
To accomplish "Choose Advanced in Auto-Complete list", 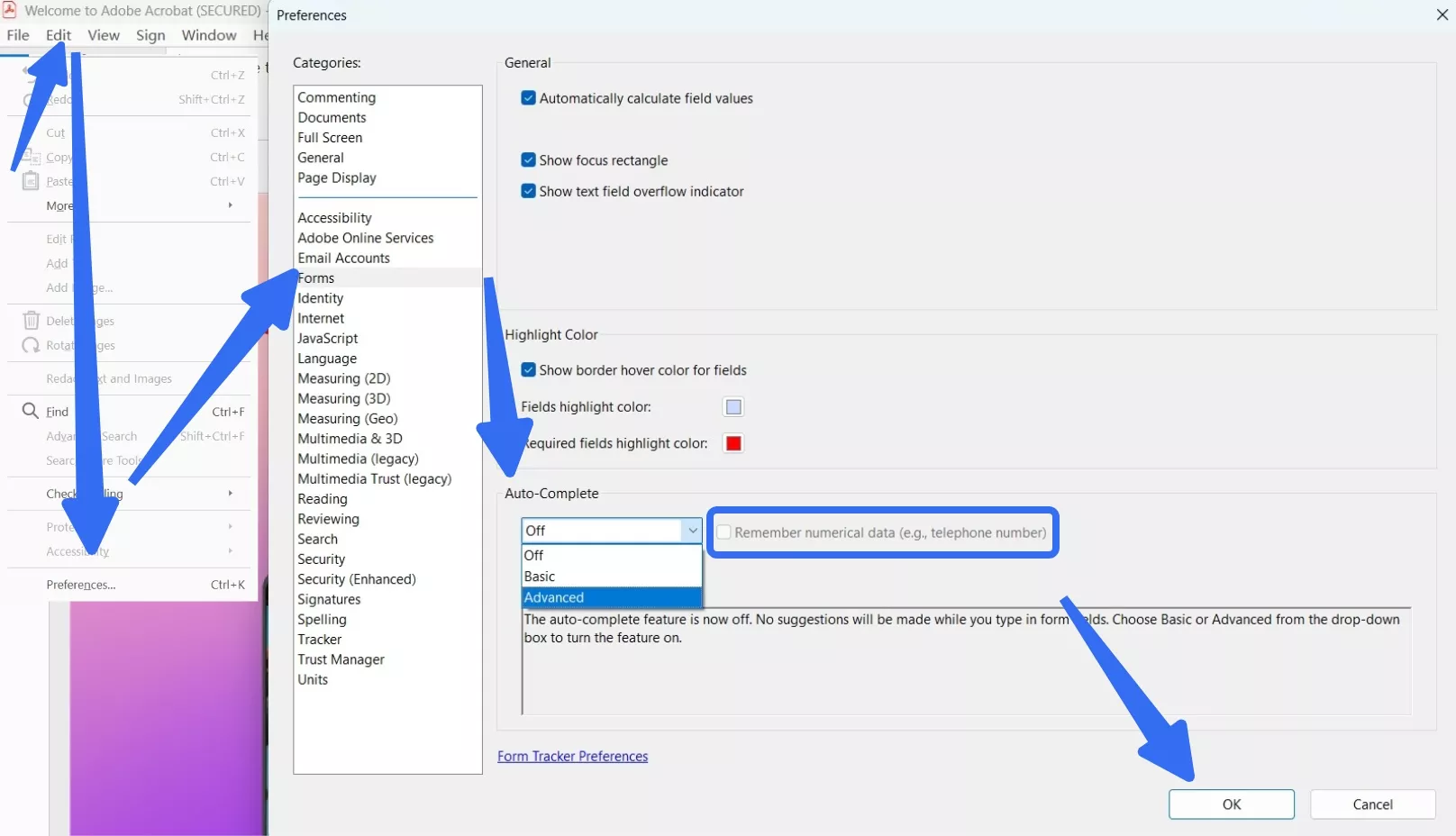I will click(x=612, y=597).
